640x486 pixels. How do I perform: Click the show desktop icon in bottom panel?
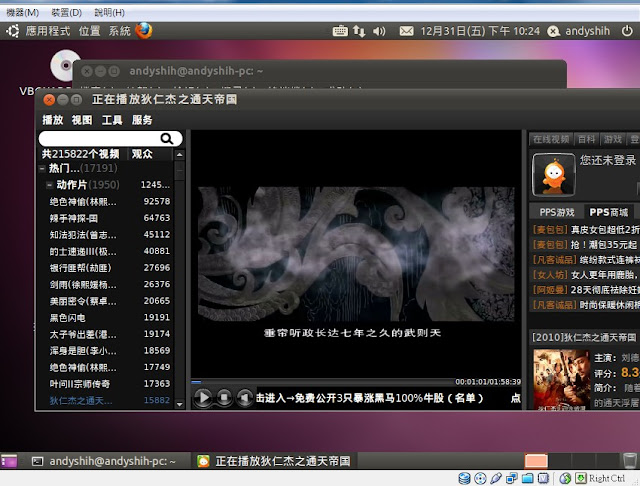[x=9, y=461]
